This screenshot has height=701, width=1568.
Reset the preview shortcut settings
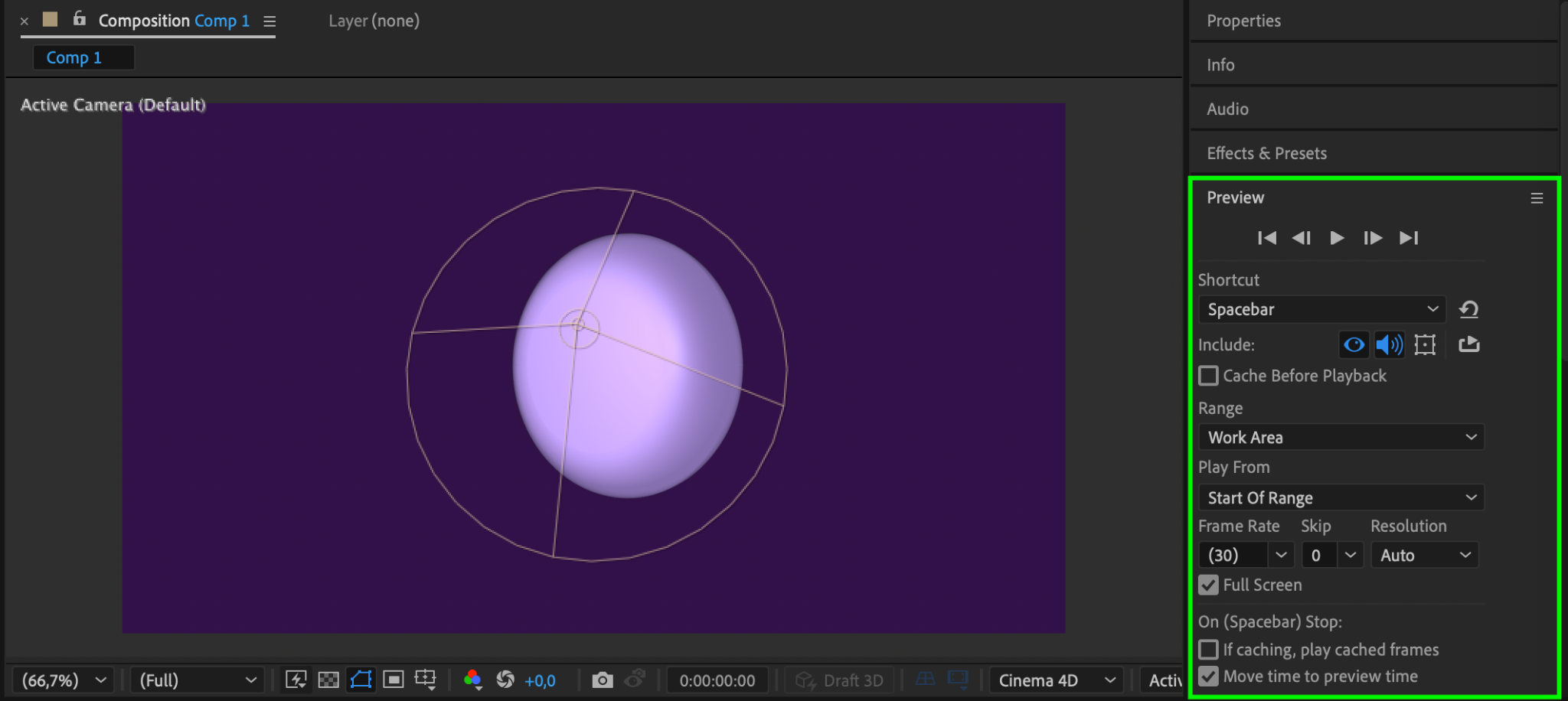pos(1468,309)
